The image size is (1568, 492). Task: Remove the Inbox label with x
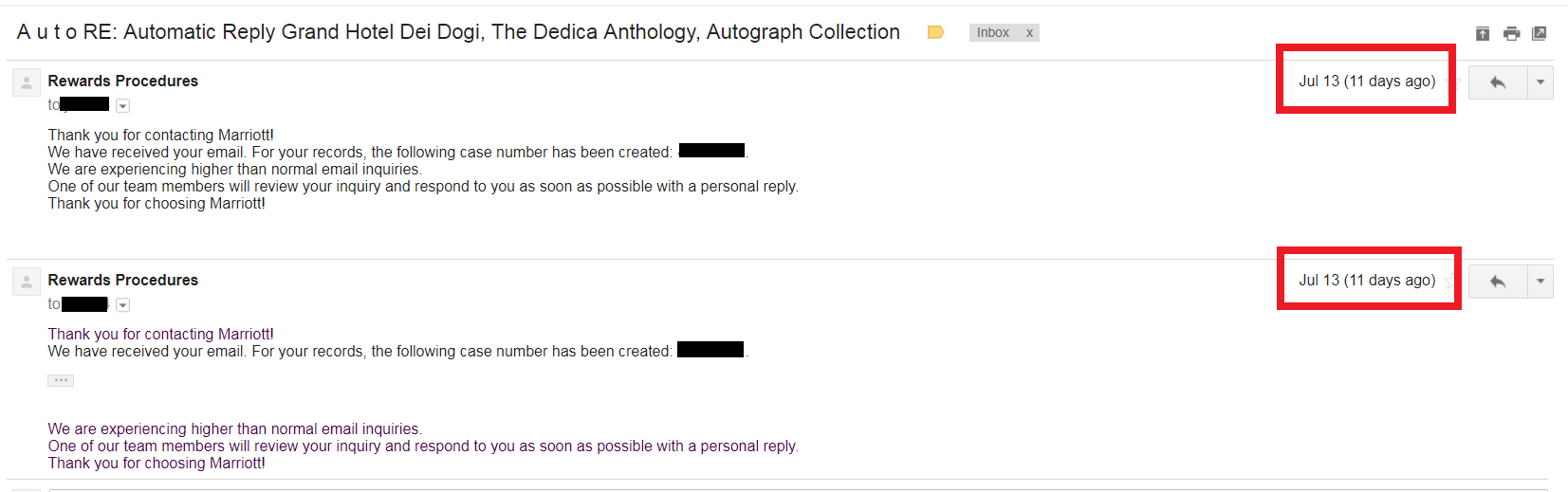pyautogui.click(x=1029, y=33)
